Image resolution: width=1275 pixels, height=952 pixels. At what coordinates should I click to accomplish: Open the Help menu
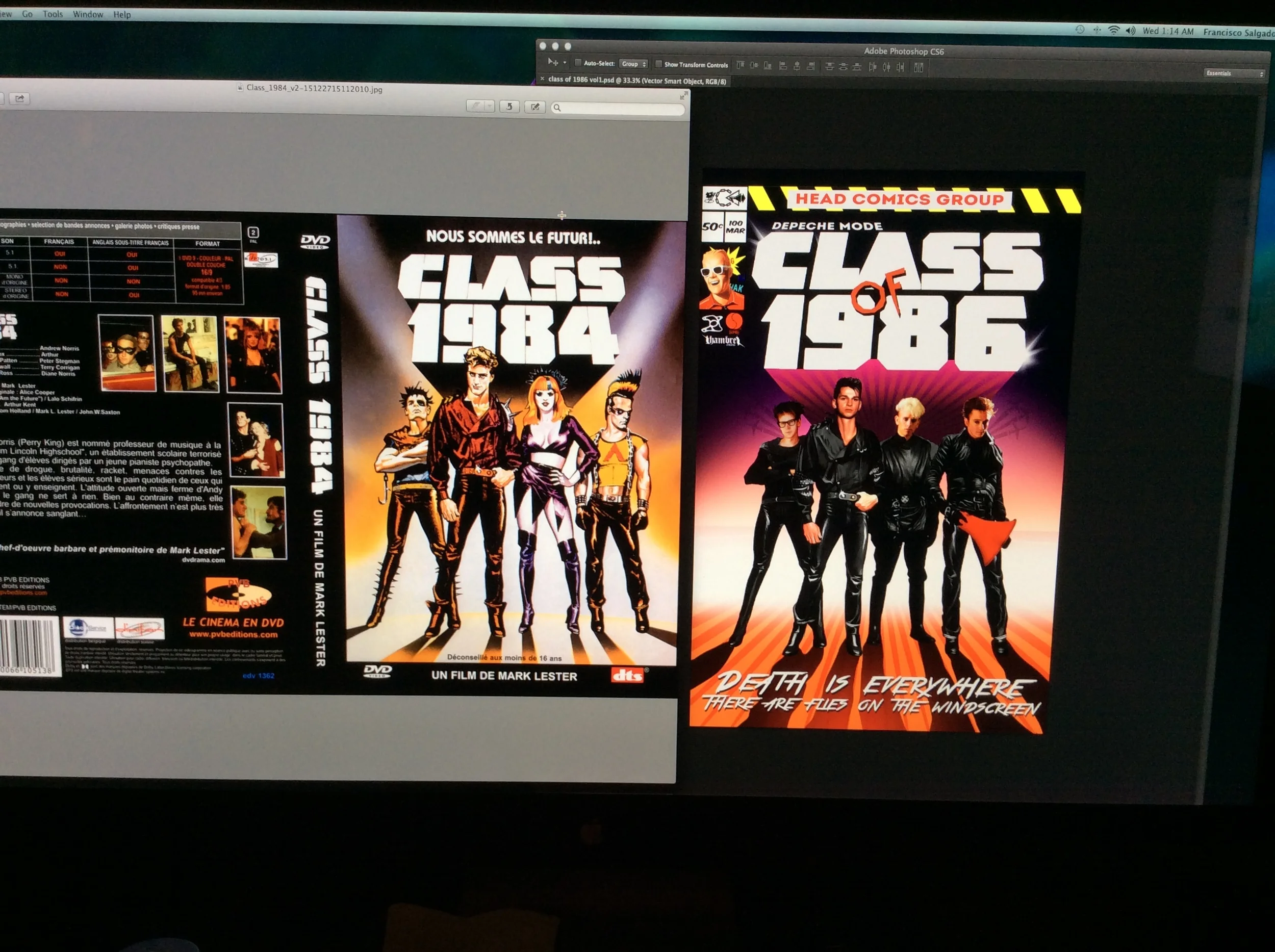point(121,14)
